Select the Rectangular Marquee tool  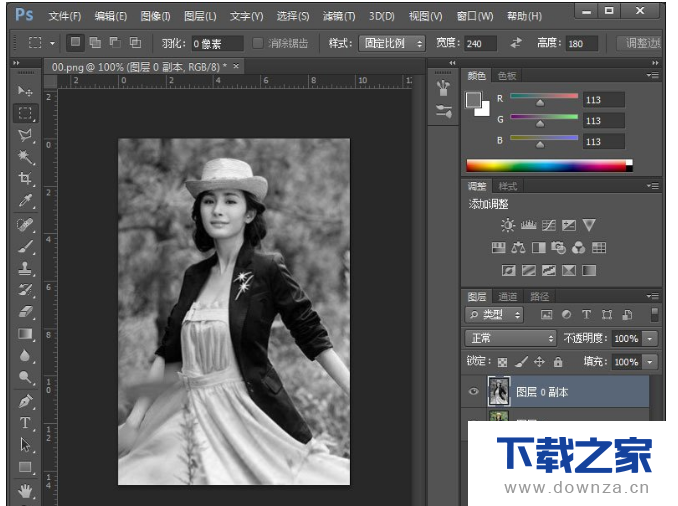coord(25,113)
